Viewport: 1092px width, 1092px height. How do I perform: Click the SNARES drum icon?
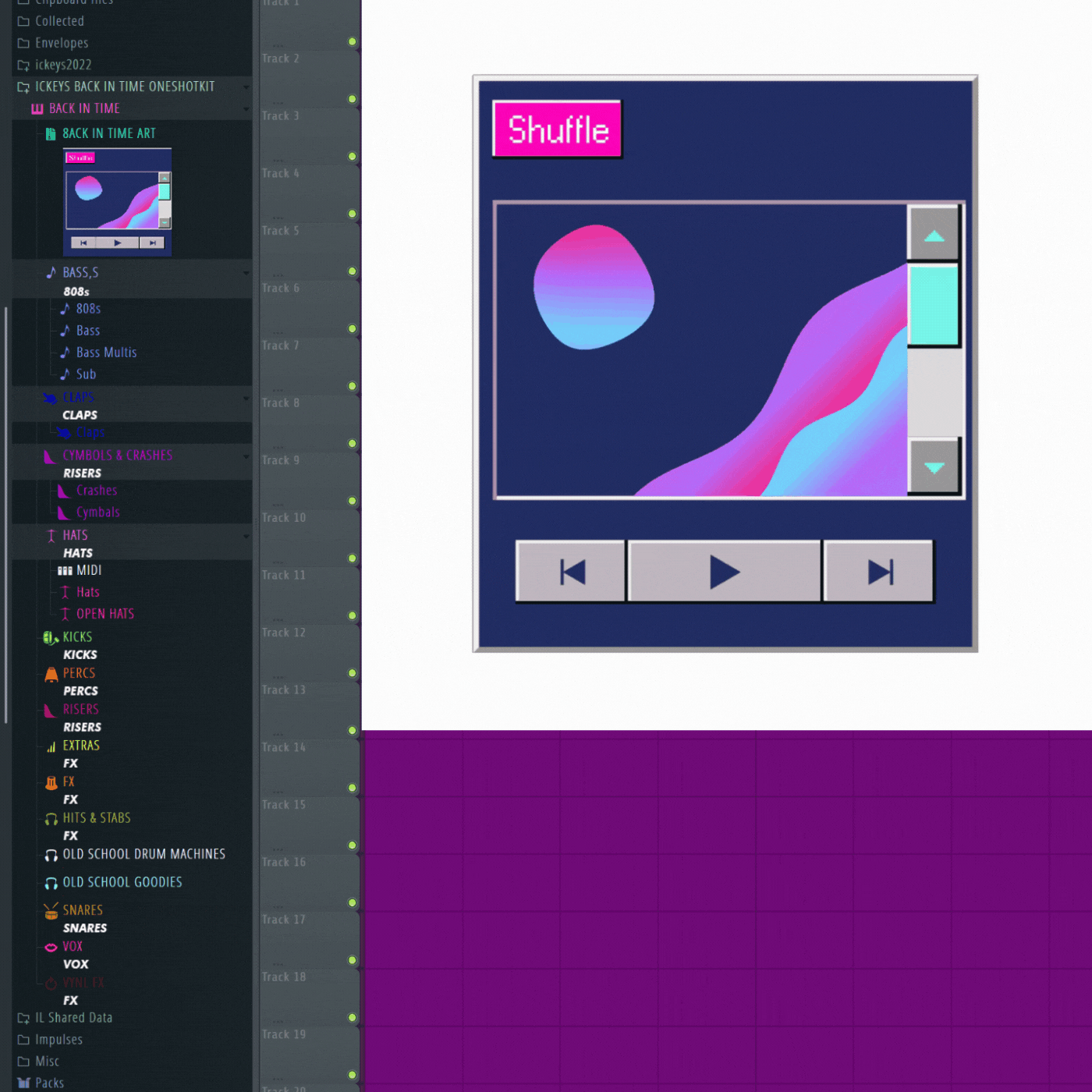click(51, 910)
